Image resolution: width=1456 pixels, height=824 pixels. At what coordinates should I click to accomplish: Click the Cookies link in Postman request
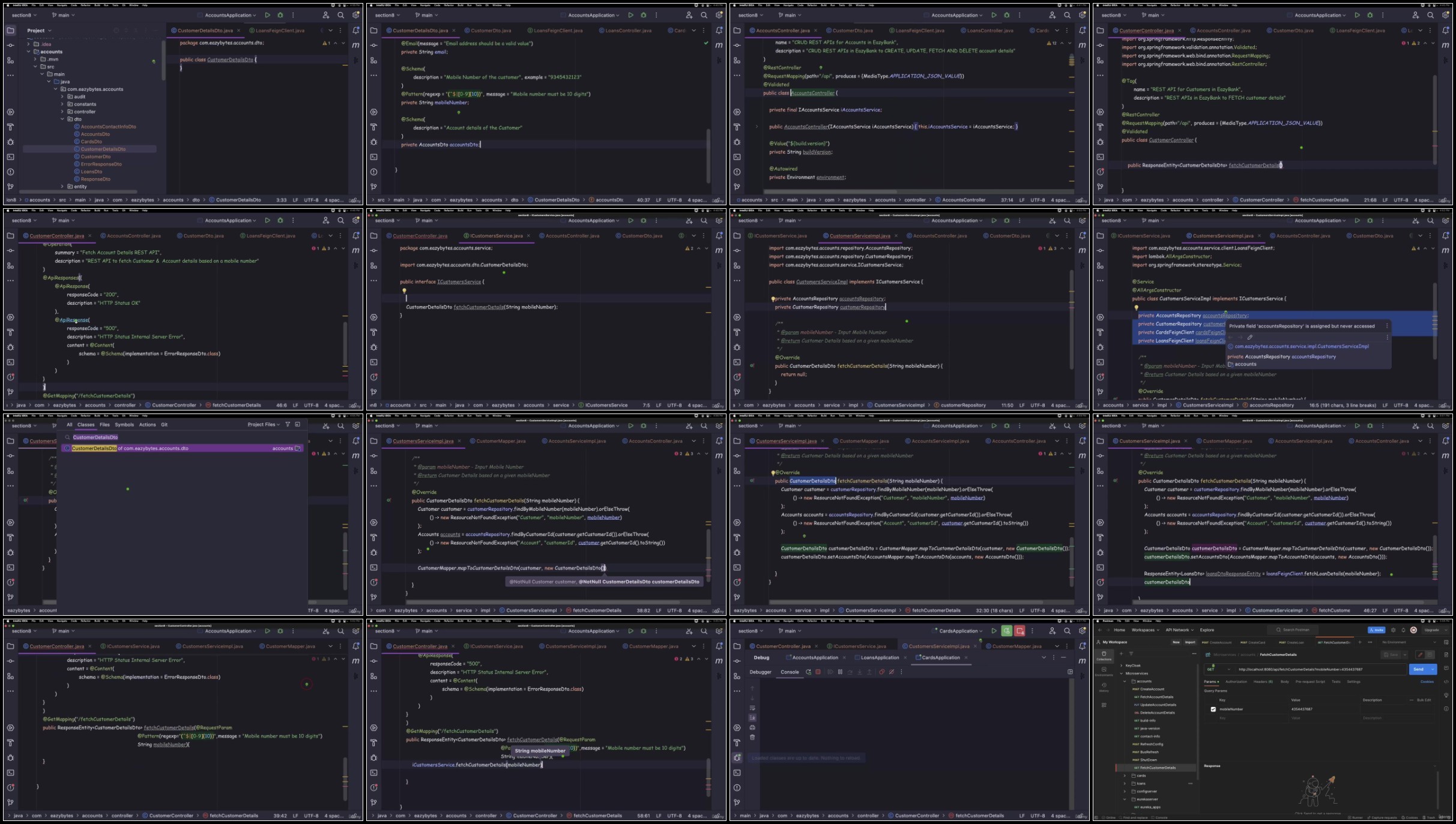coord(1427,682)
